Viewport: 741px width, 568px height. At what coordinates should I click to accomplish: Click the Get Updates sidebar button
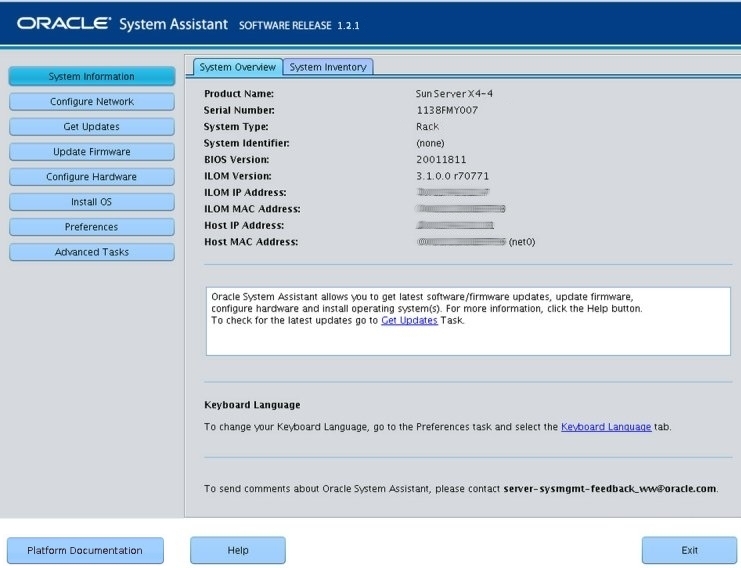92,127
